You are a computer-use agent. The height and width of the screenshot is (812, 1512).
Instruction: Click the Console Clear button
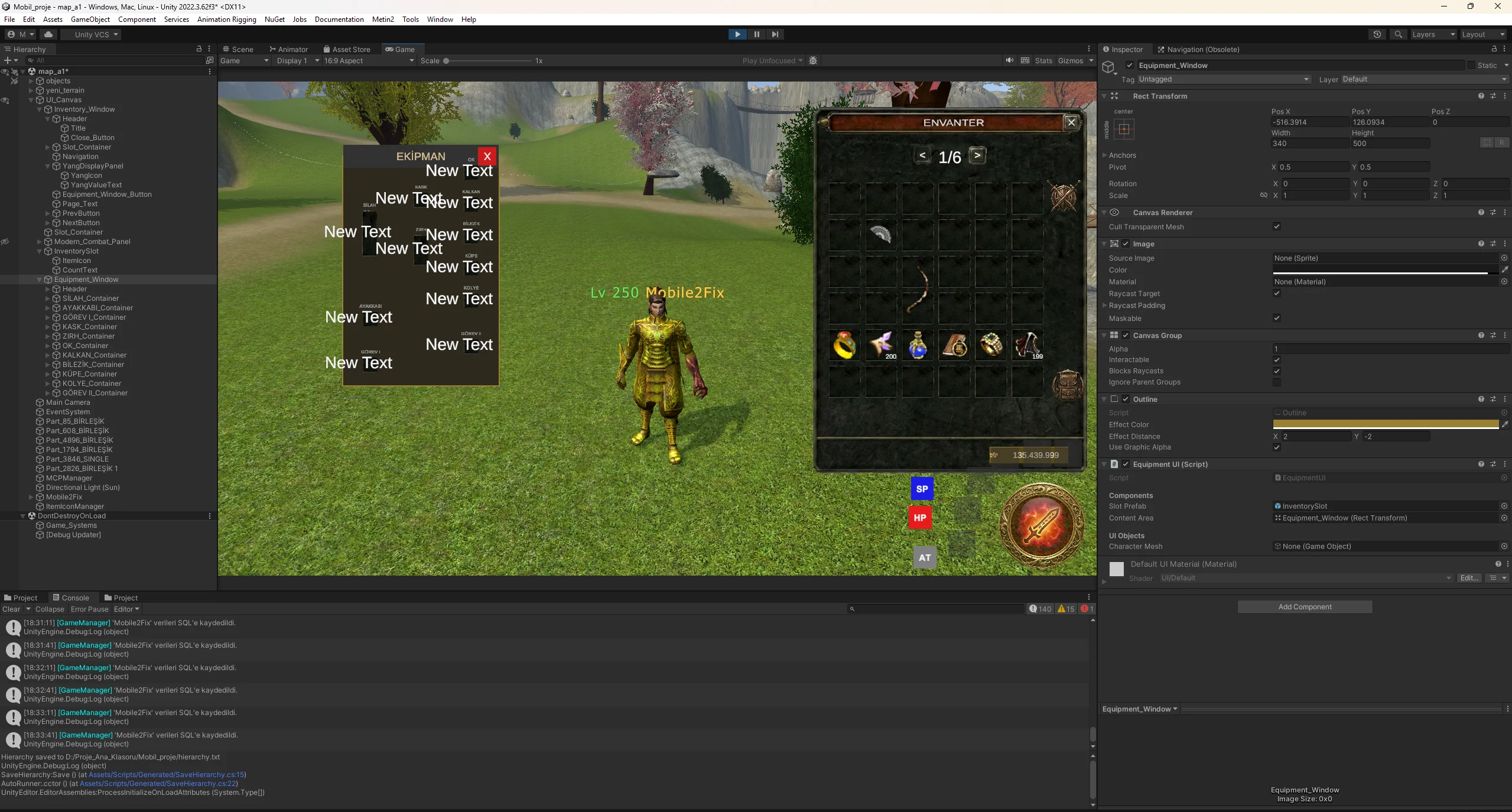point(11,609)
